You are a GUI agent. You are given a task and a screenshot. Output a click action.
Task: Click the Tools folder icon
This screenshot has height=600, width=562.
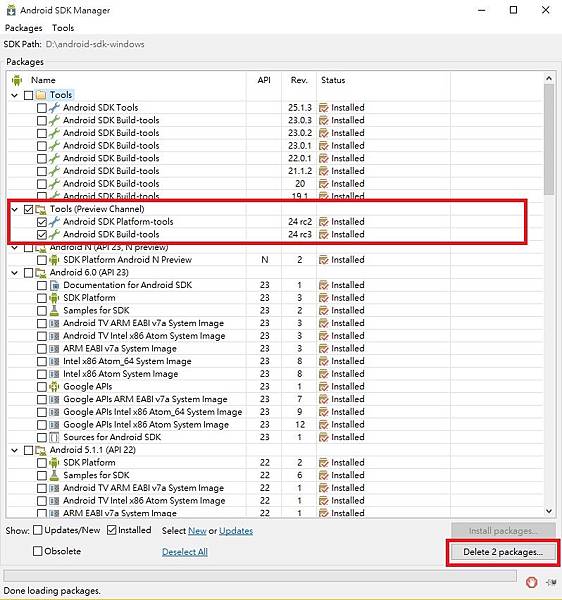(x=41, y=95)
